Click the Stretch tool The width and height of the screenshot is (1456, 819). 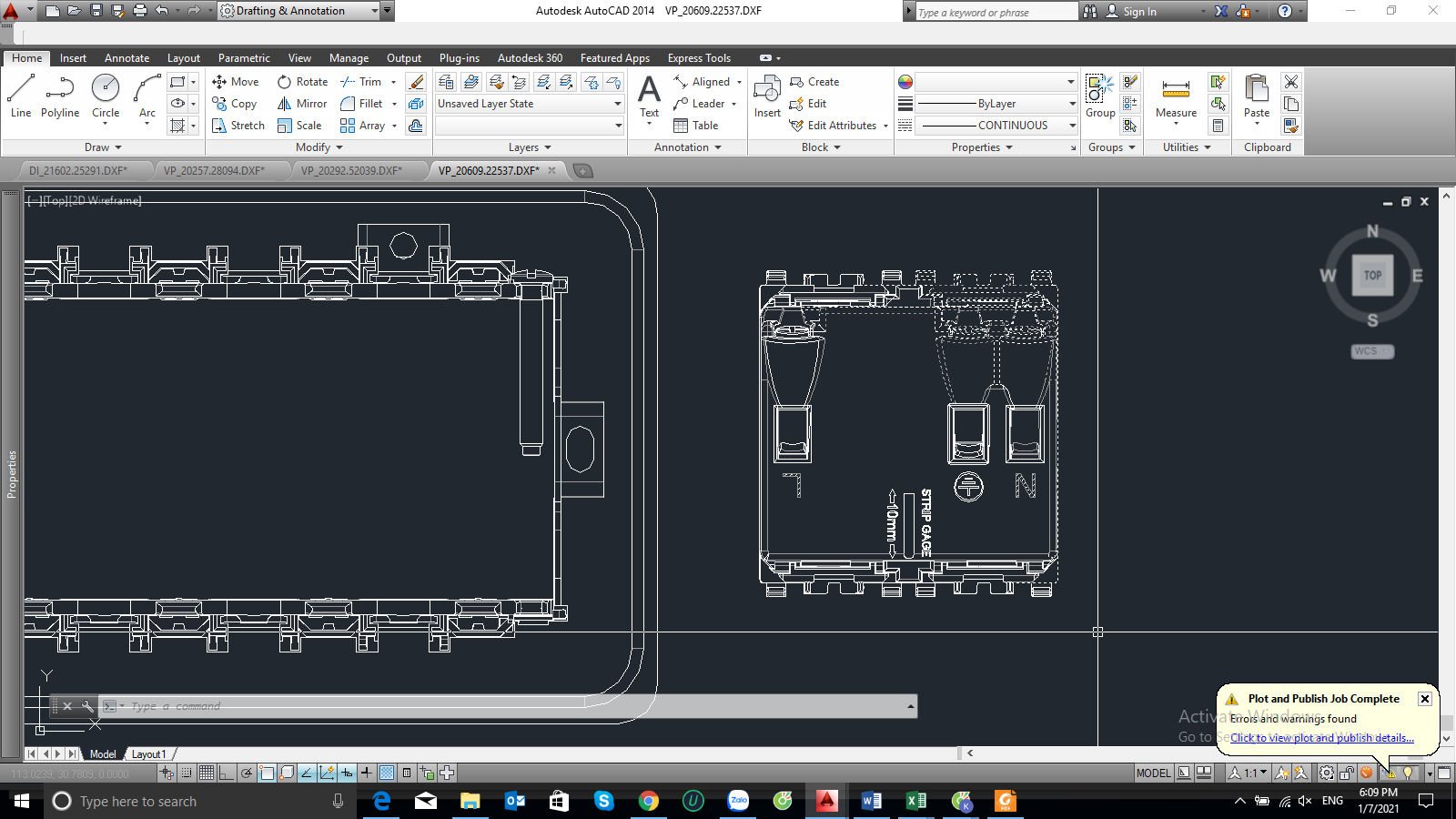238,126
